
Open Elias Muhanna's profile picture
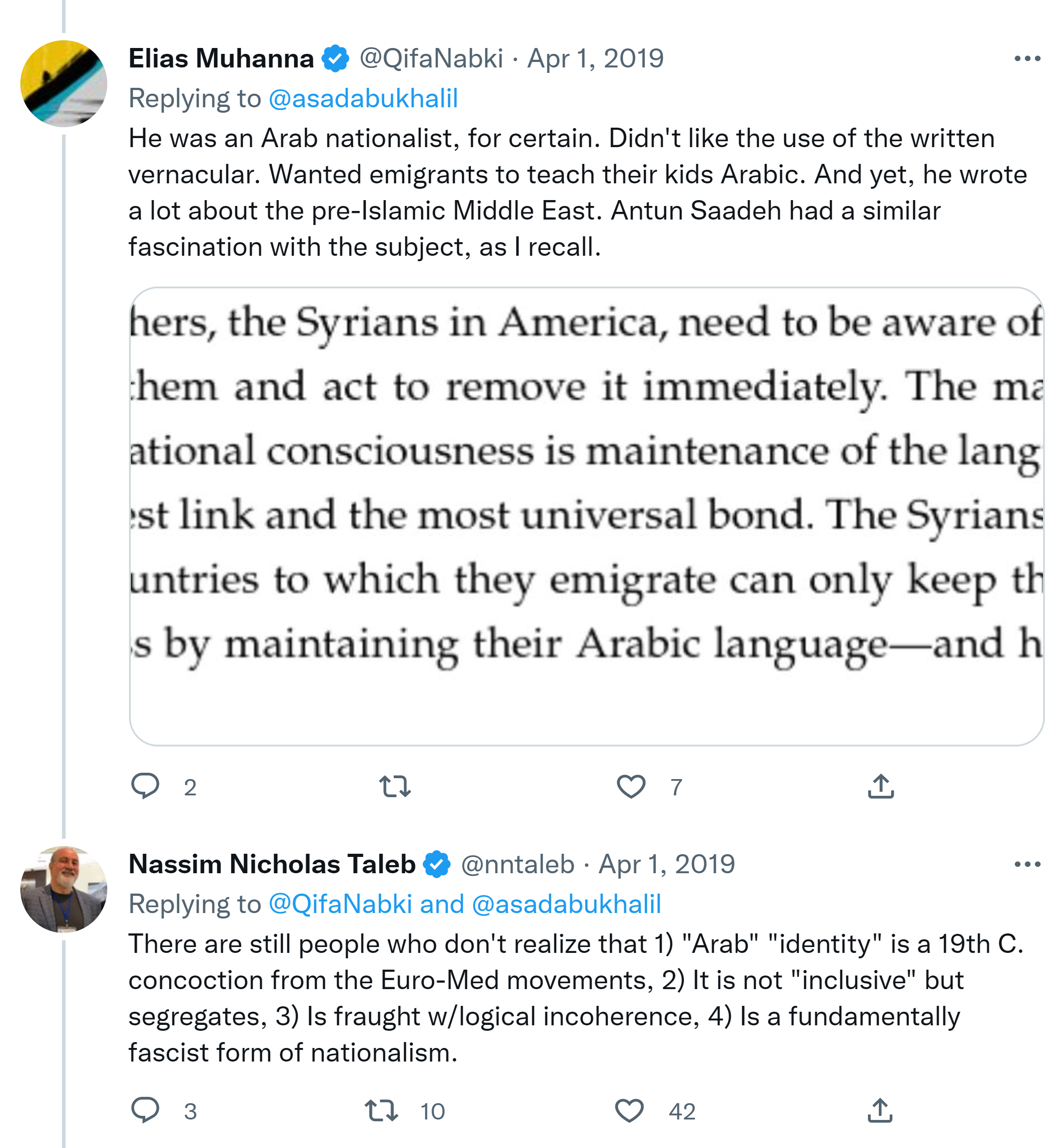point(64,83)
